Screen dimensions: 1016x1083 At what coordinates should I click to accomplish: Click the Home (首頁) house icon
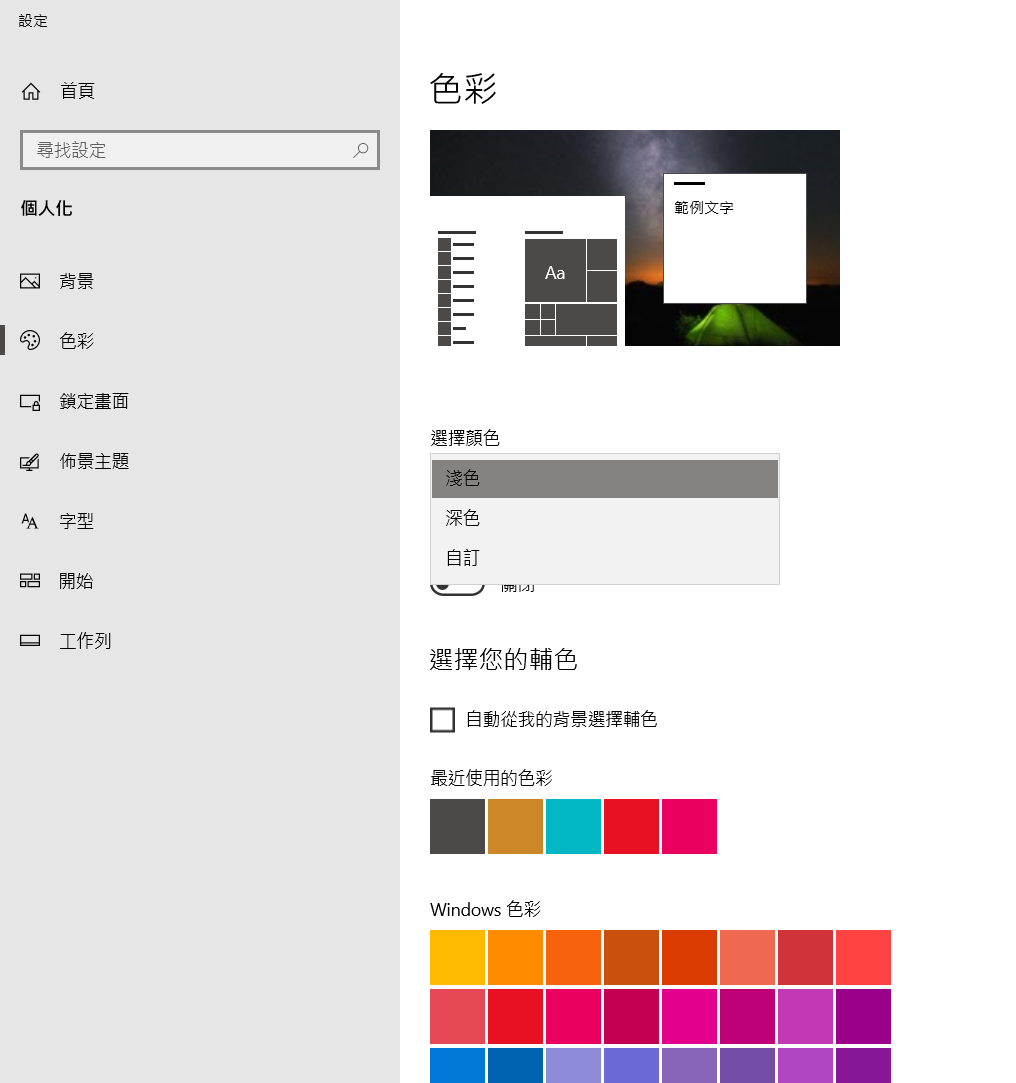pyautogui.click(x=30, y=91)
